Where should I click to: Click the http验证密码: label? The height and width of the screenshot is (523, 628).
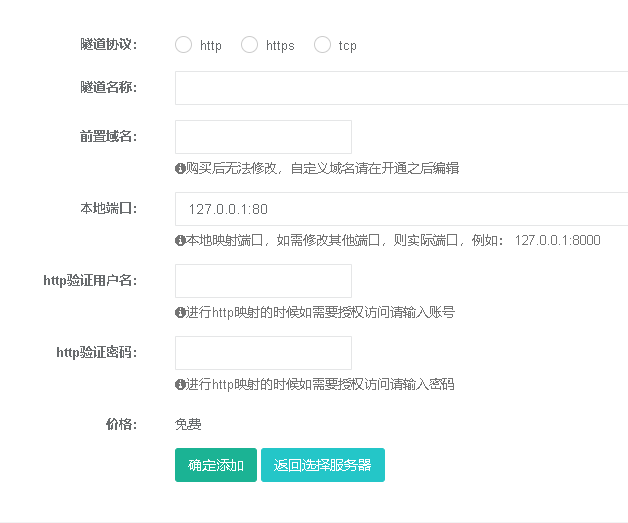97,353
